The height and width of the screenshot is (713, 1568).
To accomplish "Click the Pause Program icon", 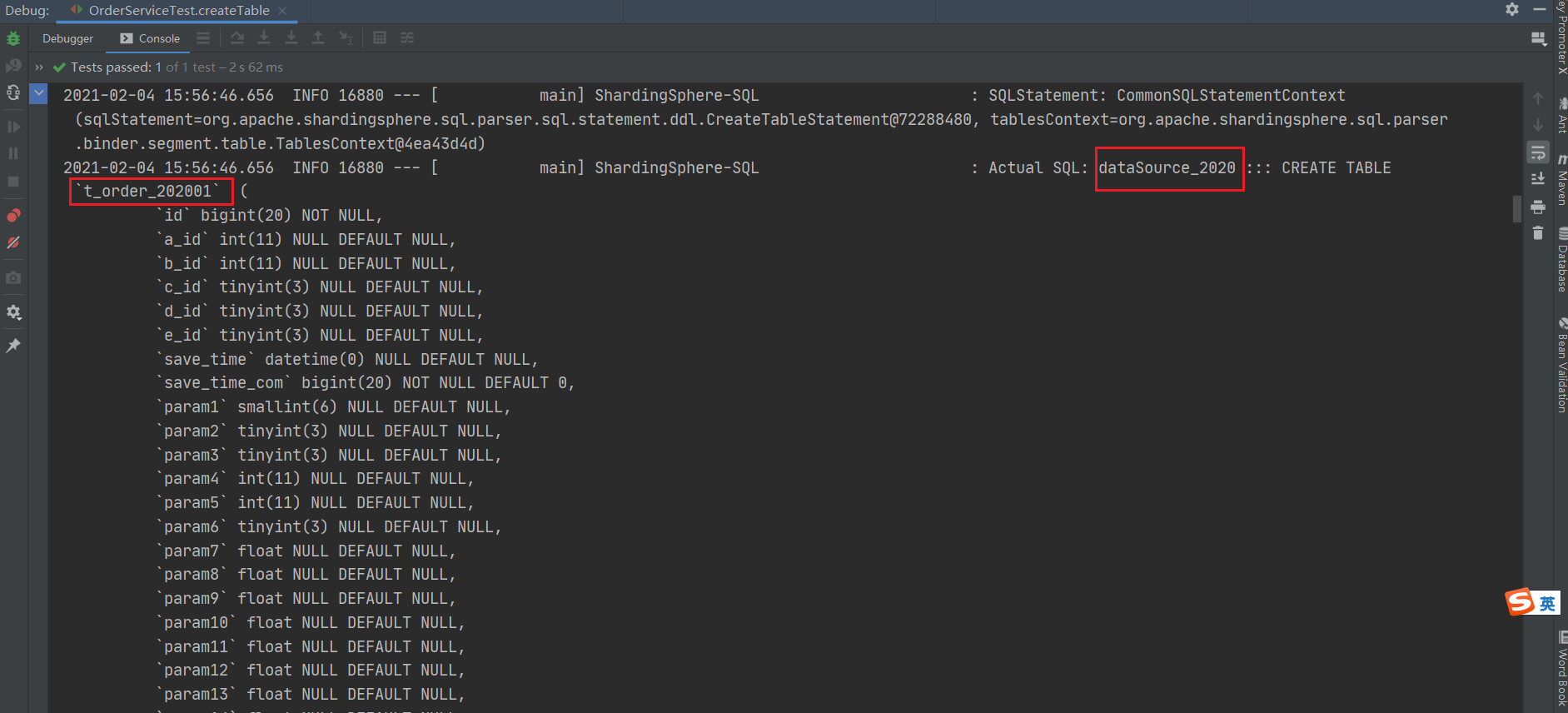I will coord(13,153).
